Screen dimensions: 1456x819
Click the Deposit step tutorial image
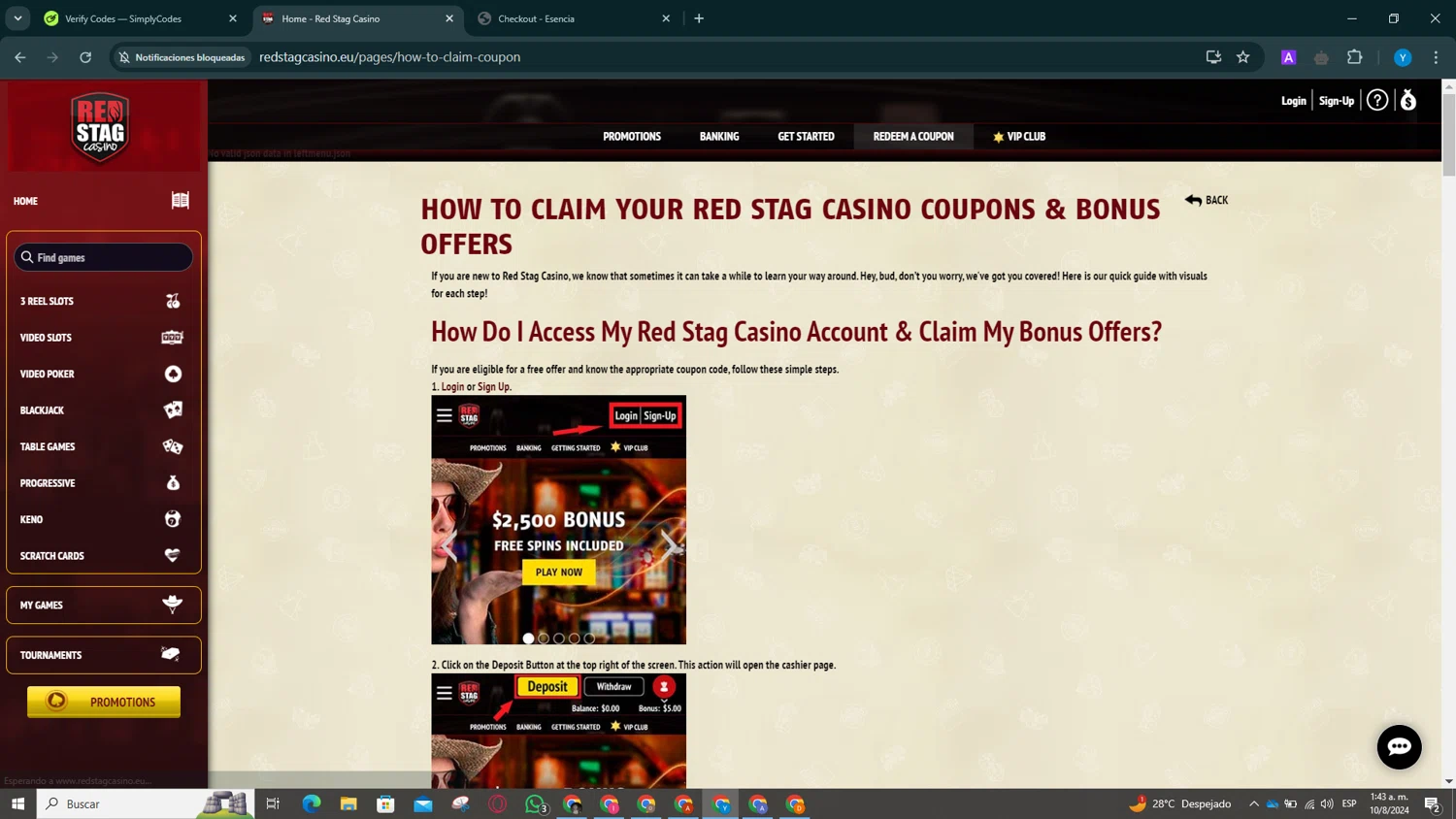(x=558, y=731)
